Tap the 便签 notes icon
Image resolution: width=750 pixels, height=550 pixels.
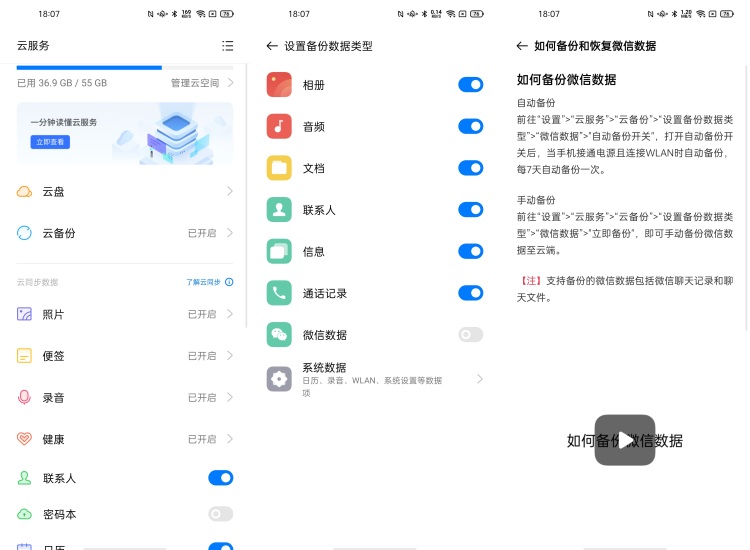[x=24, y=356]
